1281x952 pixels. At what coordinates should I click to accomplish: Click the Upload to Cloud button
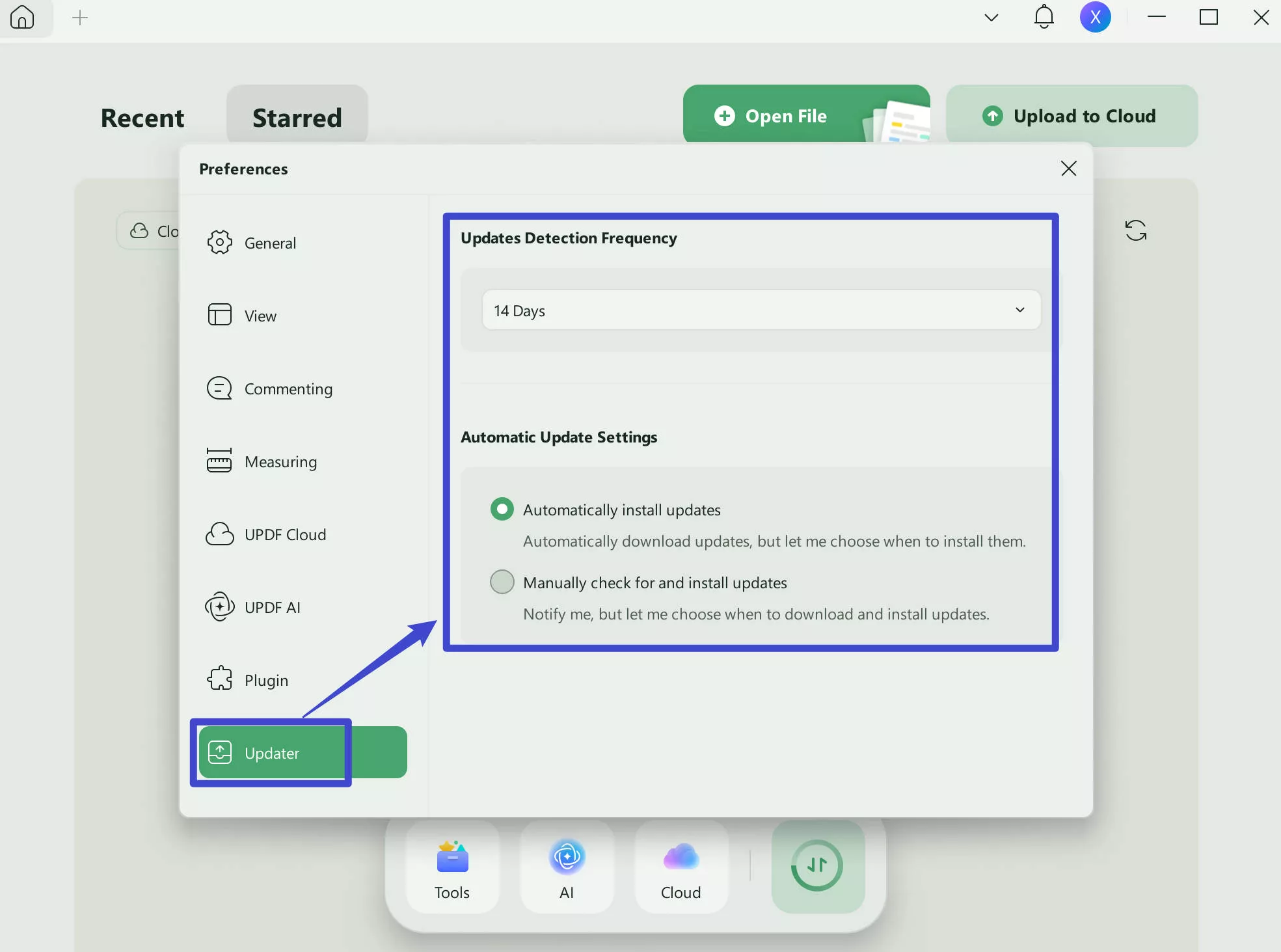[1071, 116]
